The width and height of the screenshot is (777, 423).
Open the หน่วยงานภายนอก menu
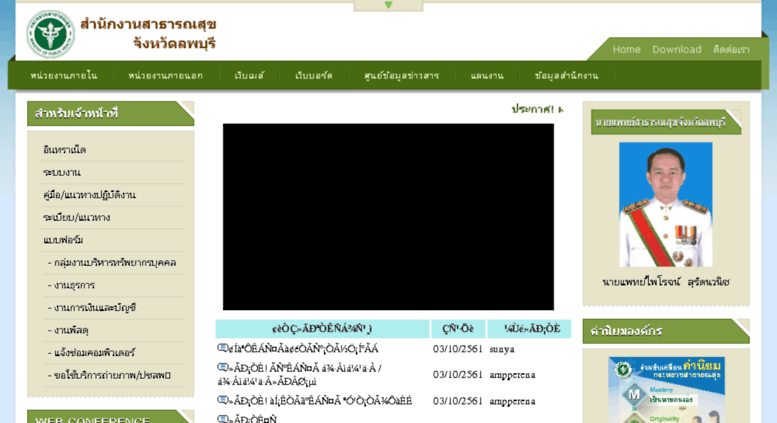[x=166, y=76]
